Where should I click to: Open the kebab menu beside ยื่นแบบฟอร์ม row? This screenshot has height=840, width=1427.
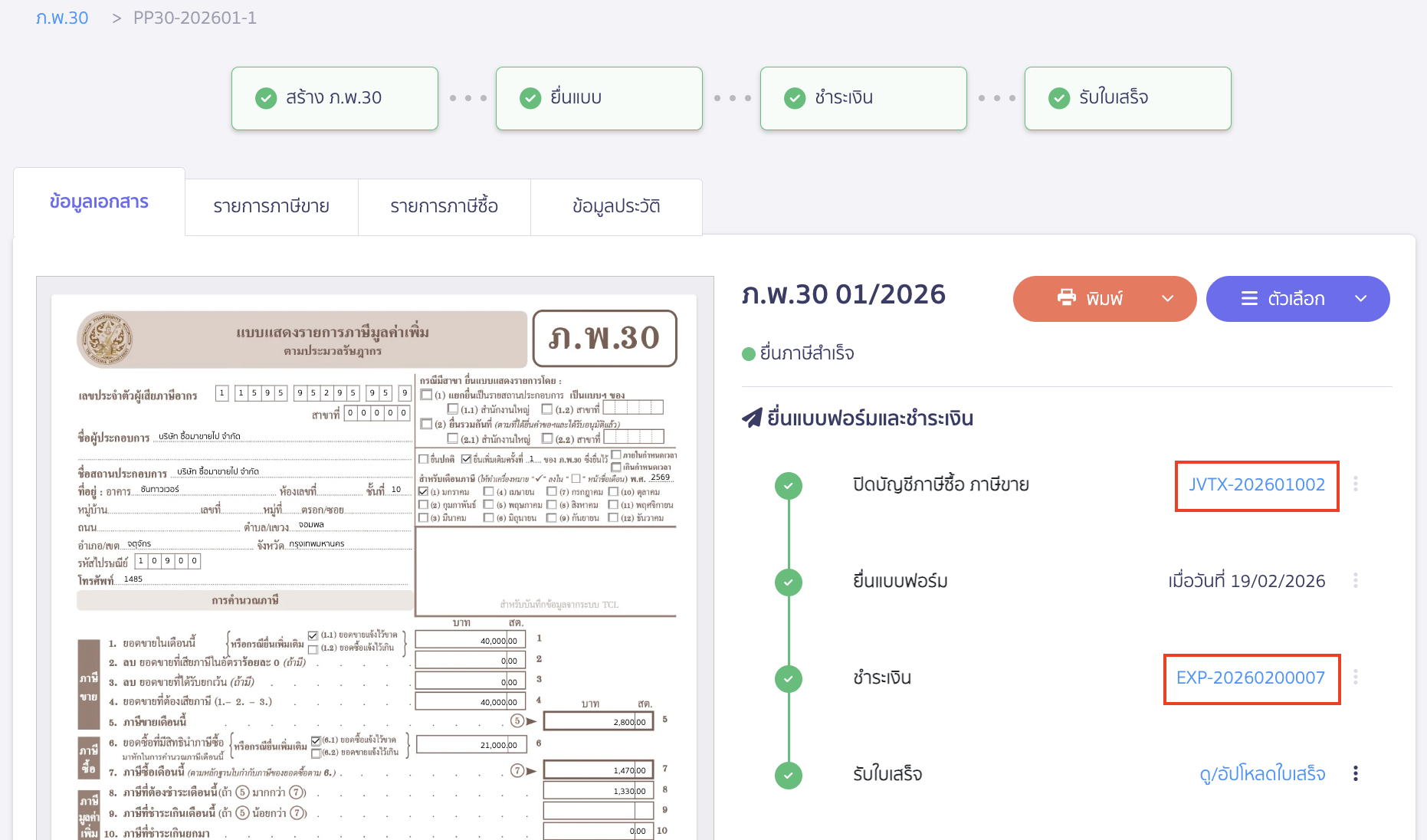pyautogui.click(x=1356, y=580)
